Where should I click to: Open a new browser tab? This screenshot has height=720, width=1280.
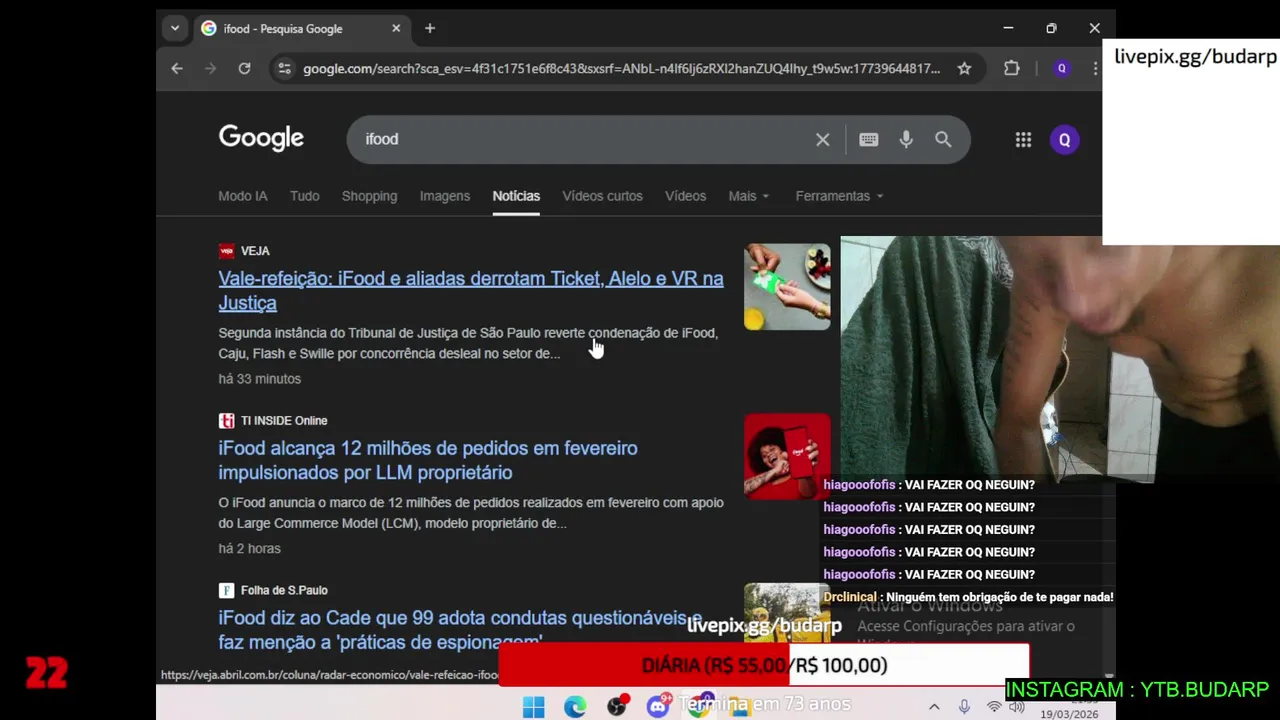[x=430, y=28]
